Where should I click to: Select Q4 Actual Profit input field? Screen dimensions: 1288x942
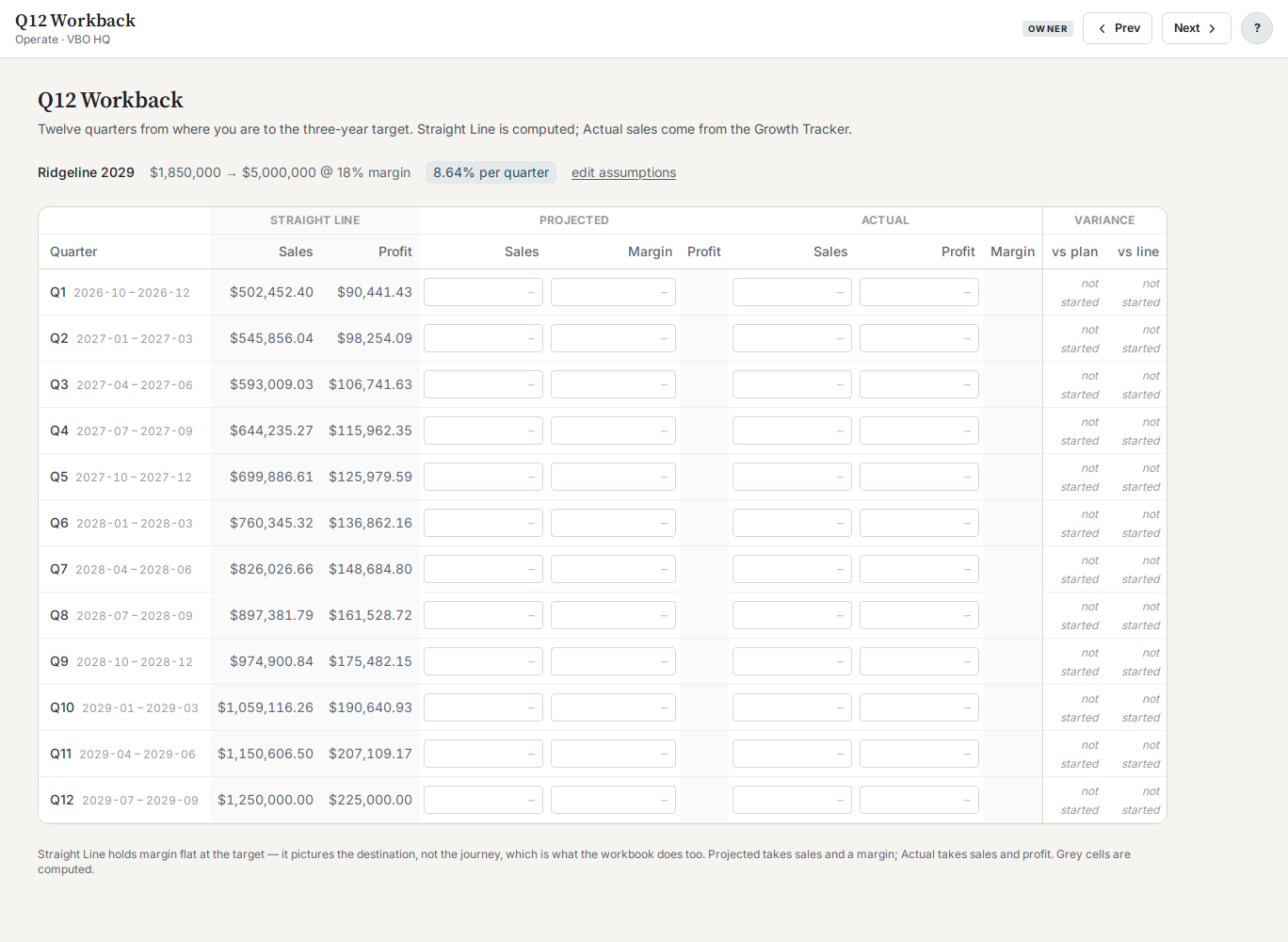click(919, 430)
